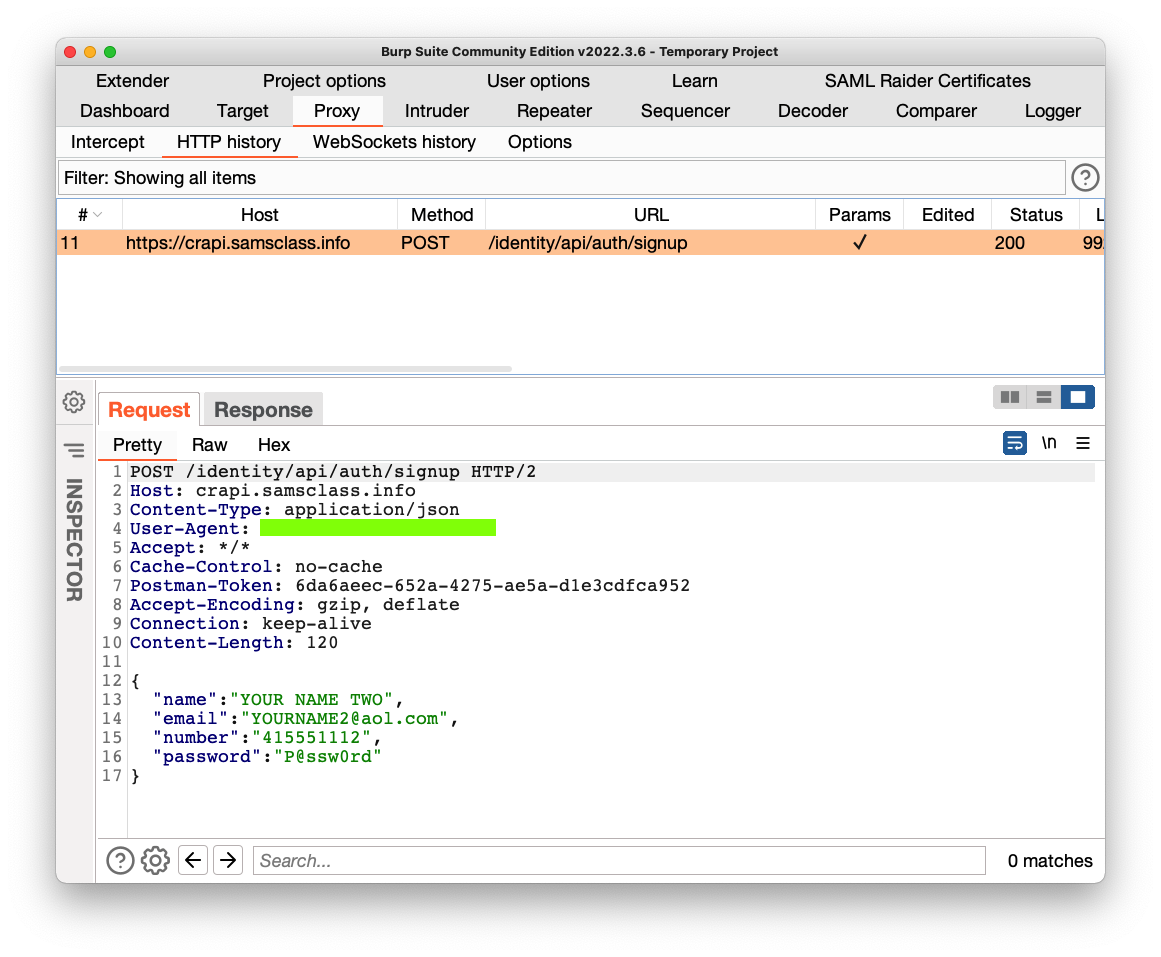Select stacked top-bottom layout icon

pyautogui.click(x=1044, y=397)
